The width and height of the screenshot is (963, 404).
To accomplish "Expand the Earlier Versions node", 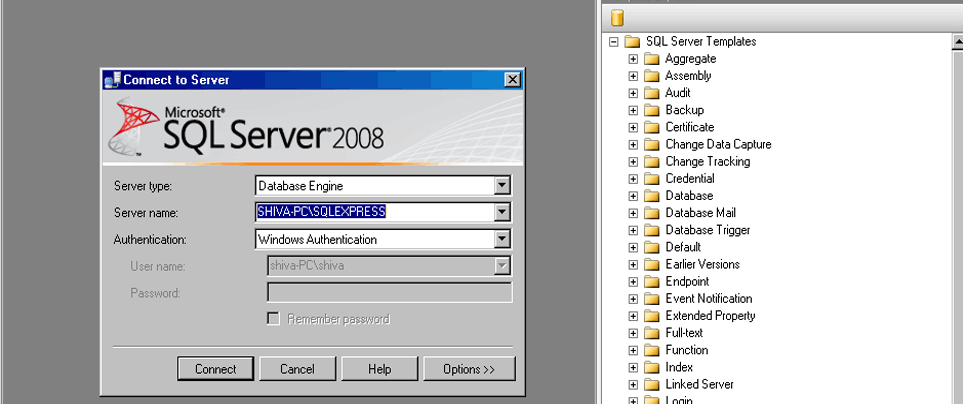I will [633, 265].
